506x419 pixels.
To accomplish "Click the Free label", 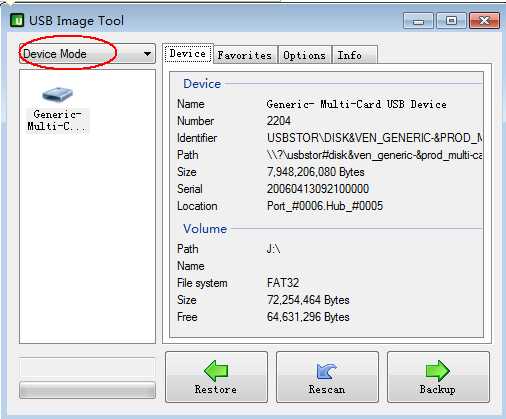I will click(x=187, y=317).
